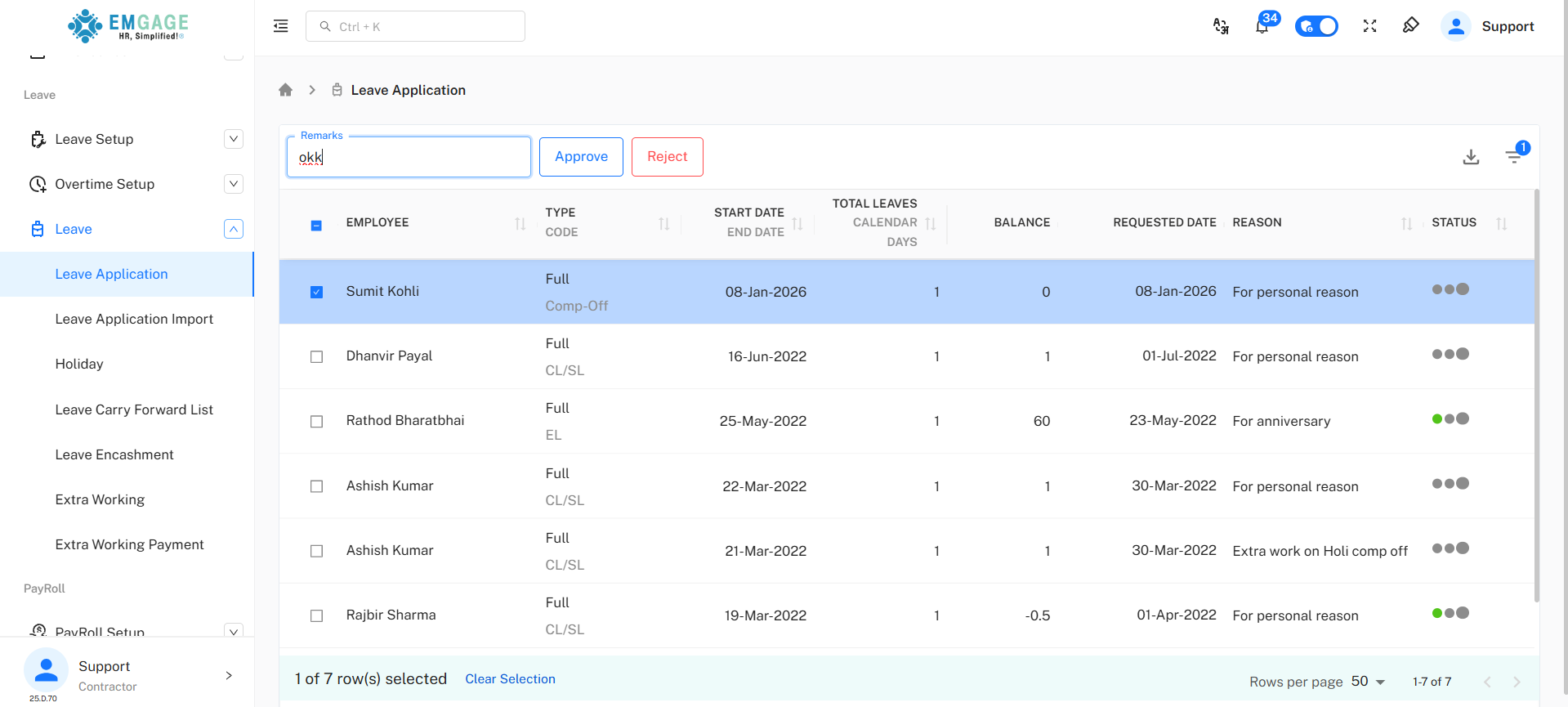Screen dimensions: 1568x707
Task: Open the table filter icon
Action: point(1514,157)
